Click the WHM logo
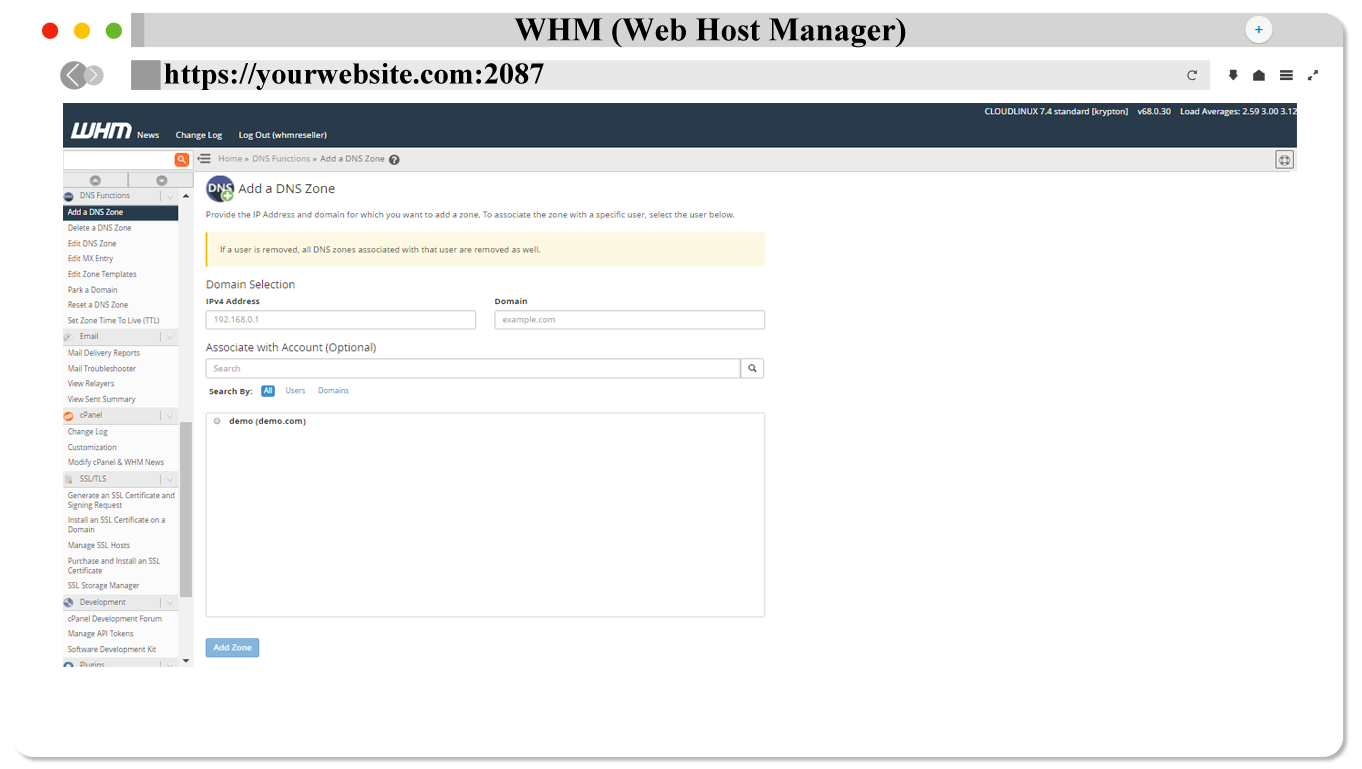Screen dimensions: 1362x769 pos(100,132)
